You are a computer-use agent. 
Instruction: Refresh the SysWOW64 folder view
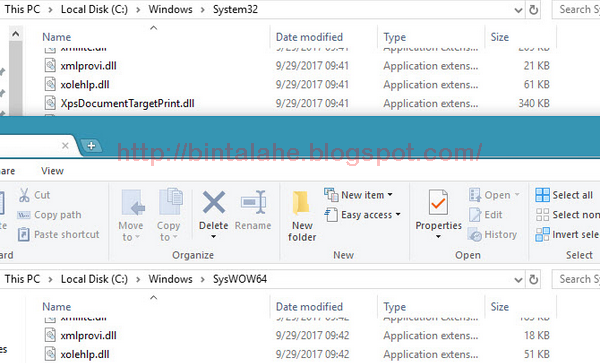[533, 280]
